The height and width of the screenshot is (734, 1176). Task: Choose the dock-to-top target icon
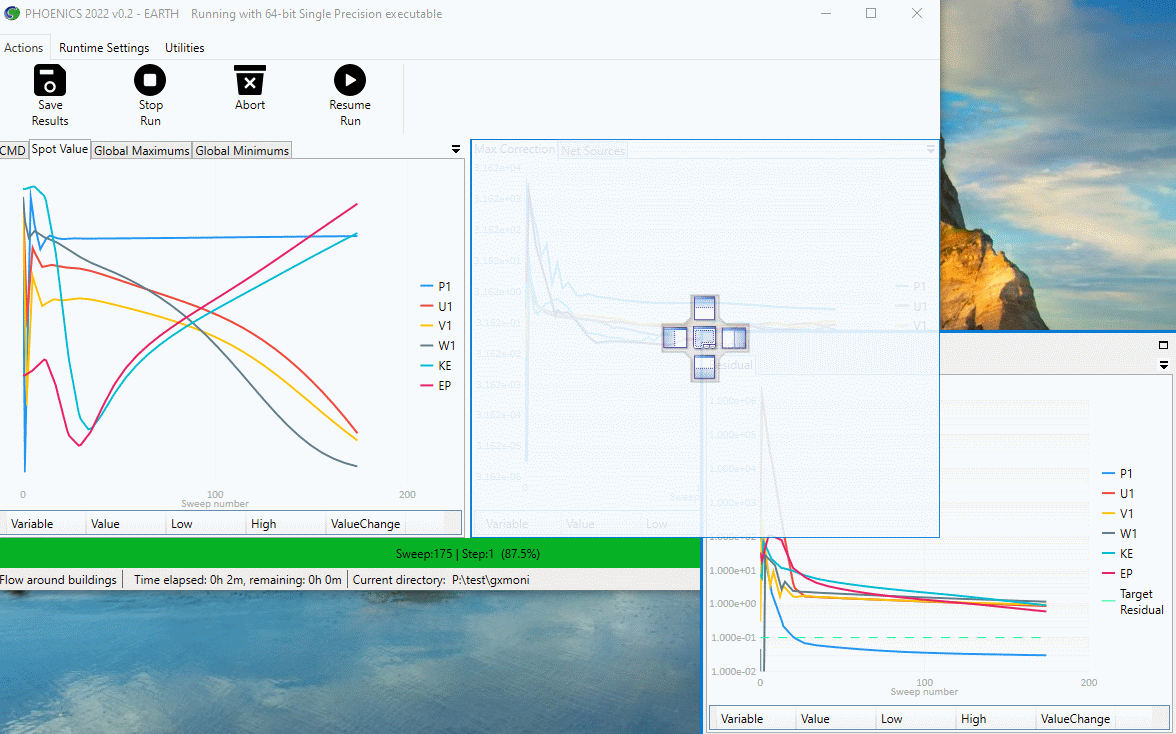705,309
